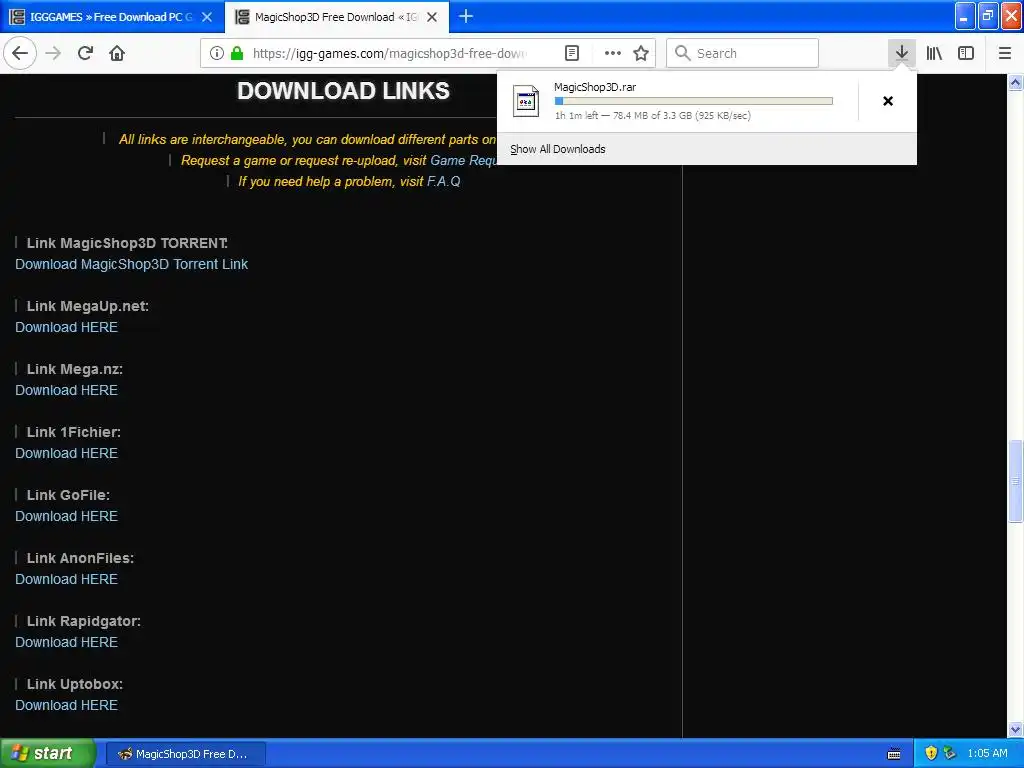This screenshot has height=768, width=1024.
Task: Click the Link Rapidgator label
Action: [84, 621]
